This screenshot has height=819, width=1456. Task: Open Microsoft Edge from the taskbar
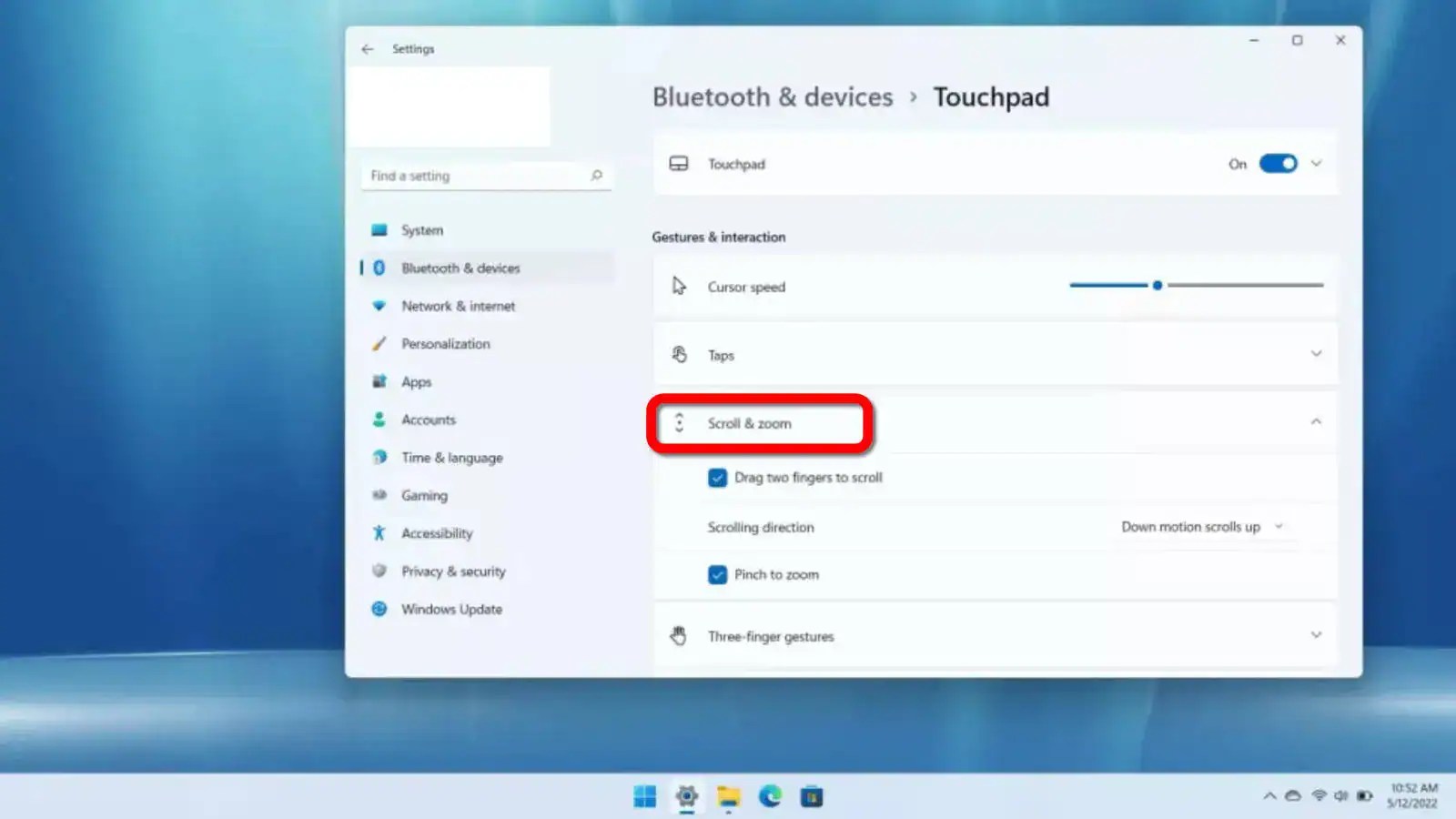769,796
